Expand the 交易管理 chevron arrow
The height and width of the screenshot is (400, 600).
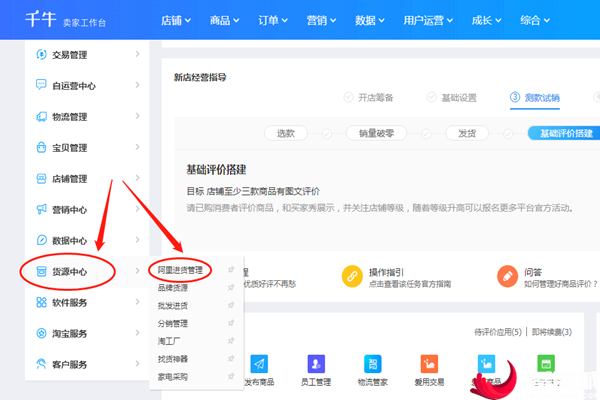click(x=137, y=54)
